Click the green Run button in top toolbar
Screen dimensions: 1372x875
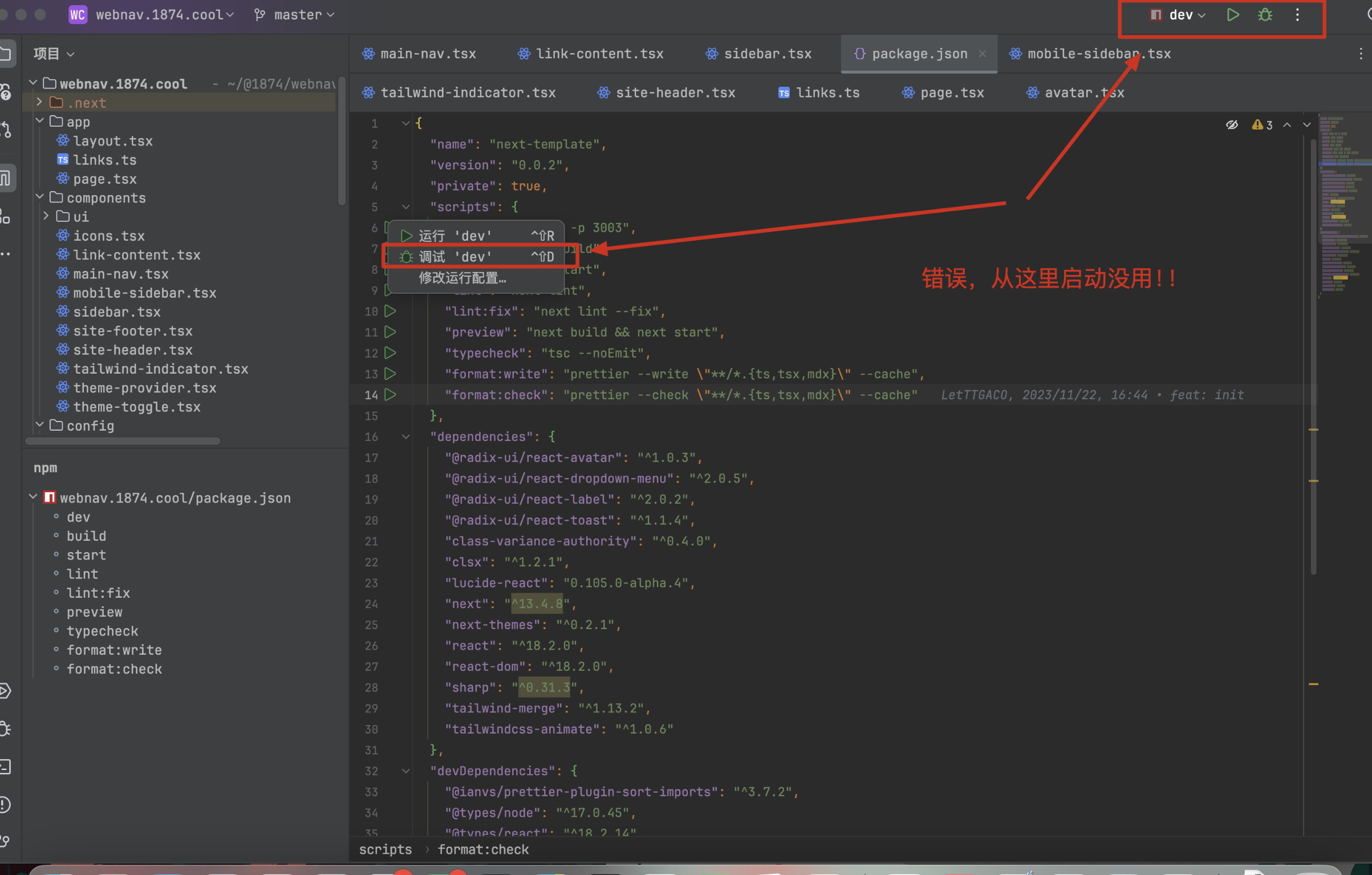[x=1232, y=15]
